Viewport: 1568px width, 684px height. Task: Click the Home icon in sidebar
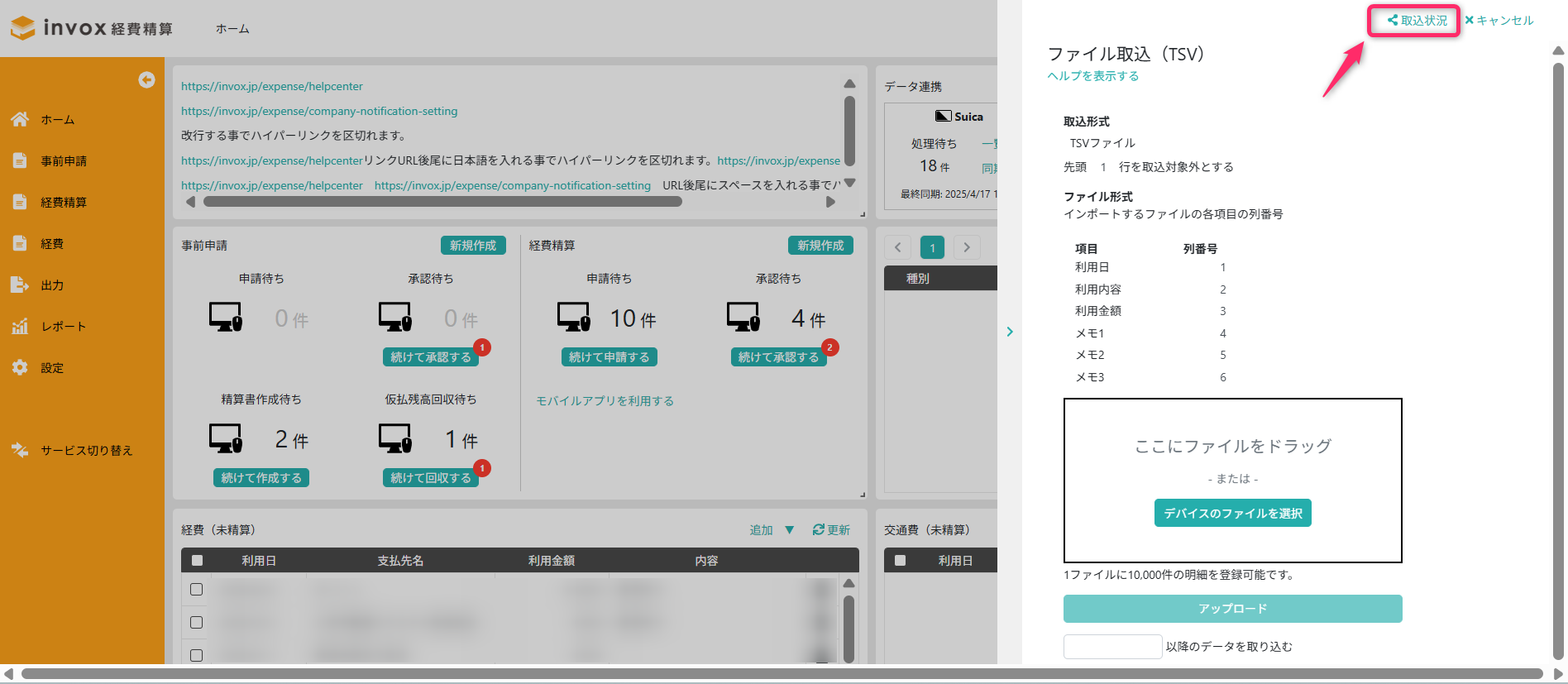(x=20, y=120)
